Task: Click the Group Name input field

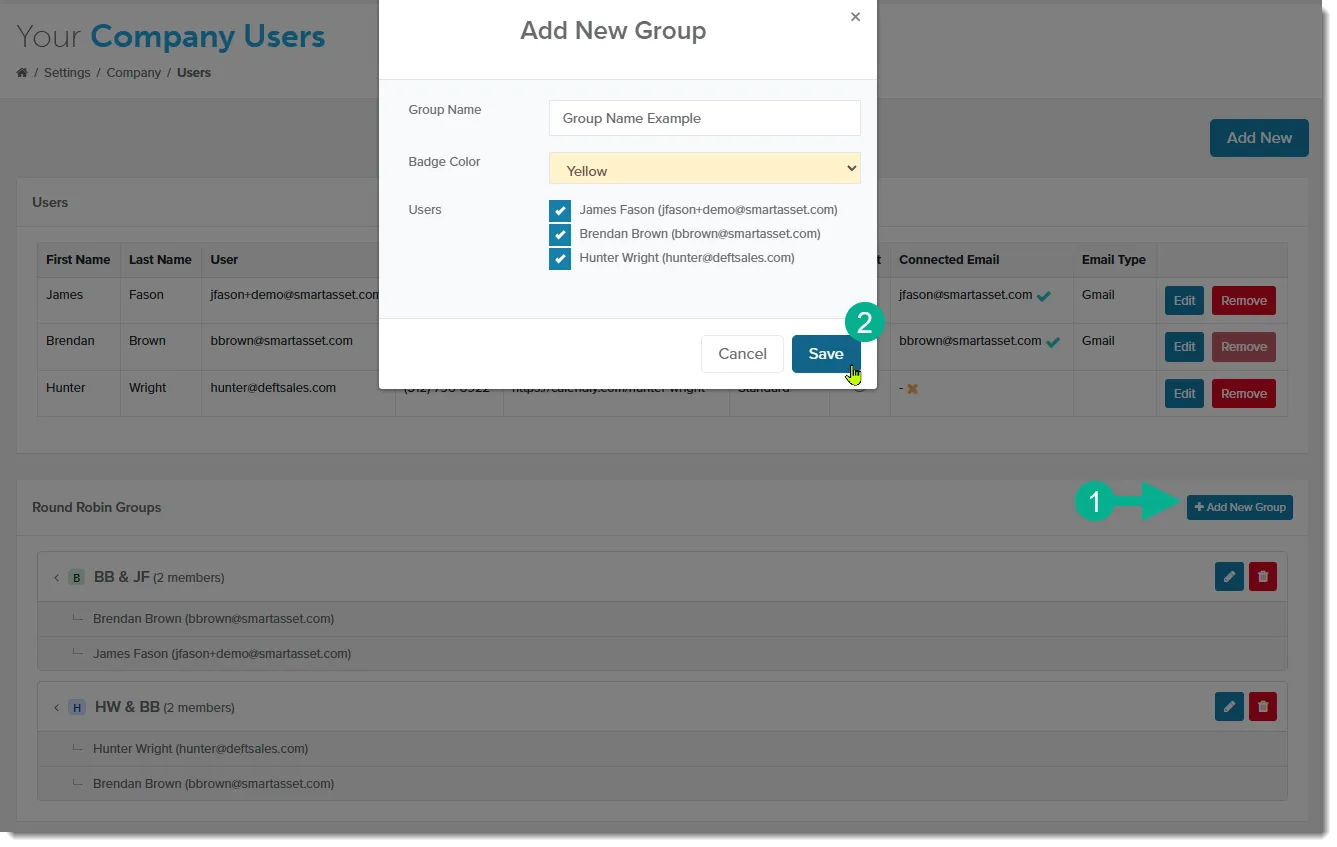Action: click(705, 118)
